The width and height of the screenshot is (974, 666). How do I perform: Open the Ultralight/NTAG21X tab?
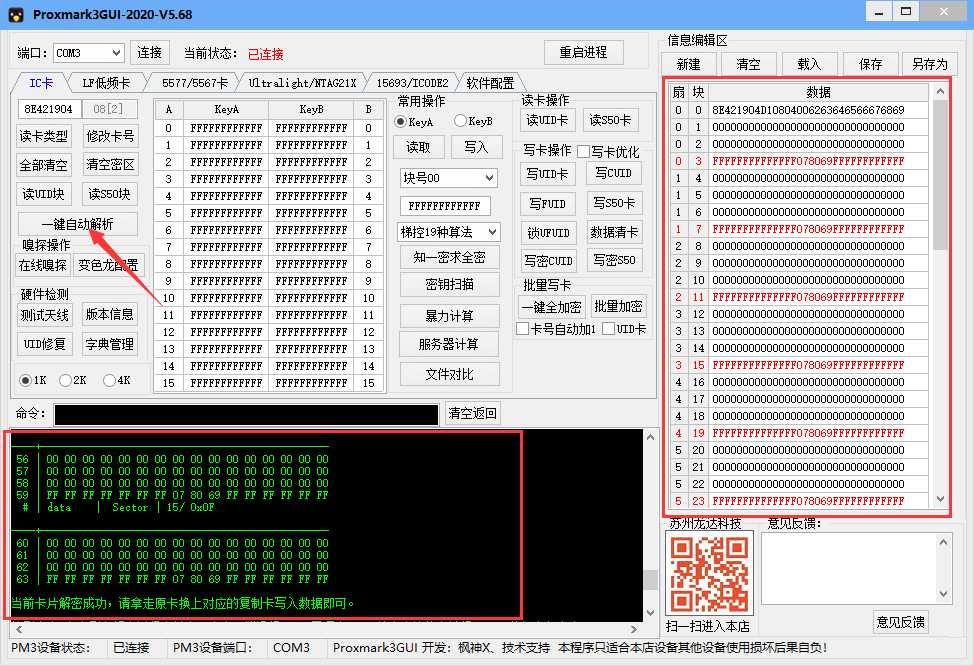(x=303, y=83)
